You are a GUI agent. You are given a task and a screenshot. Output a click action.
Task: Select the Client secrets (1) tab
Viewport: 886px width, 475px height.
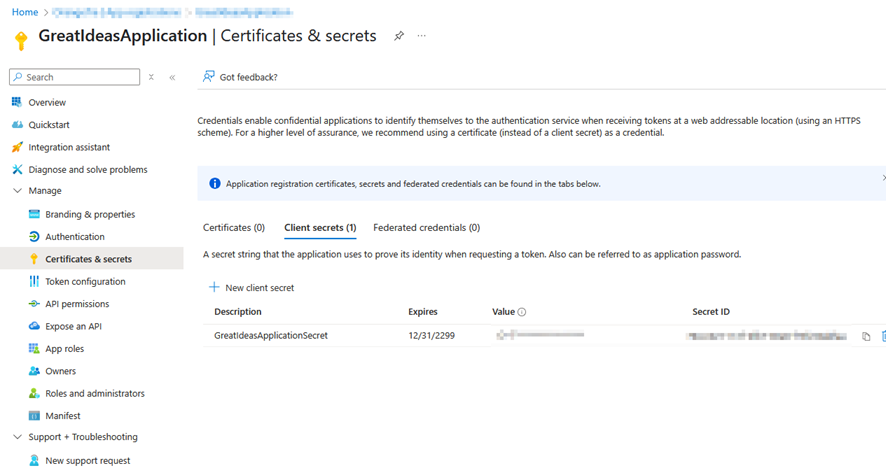pyautogui.click(x=320, y=228)
